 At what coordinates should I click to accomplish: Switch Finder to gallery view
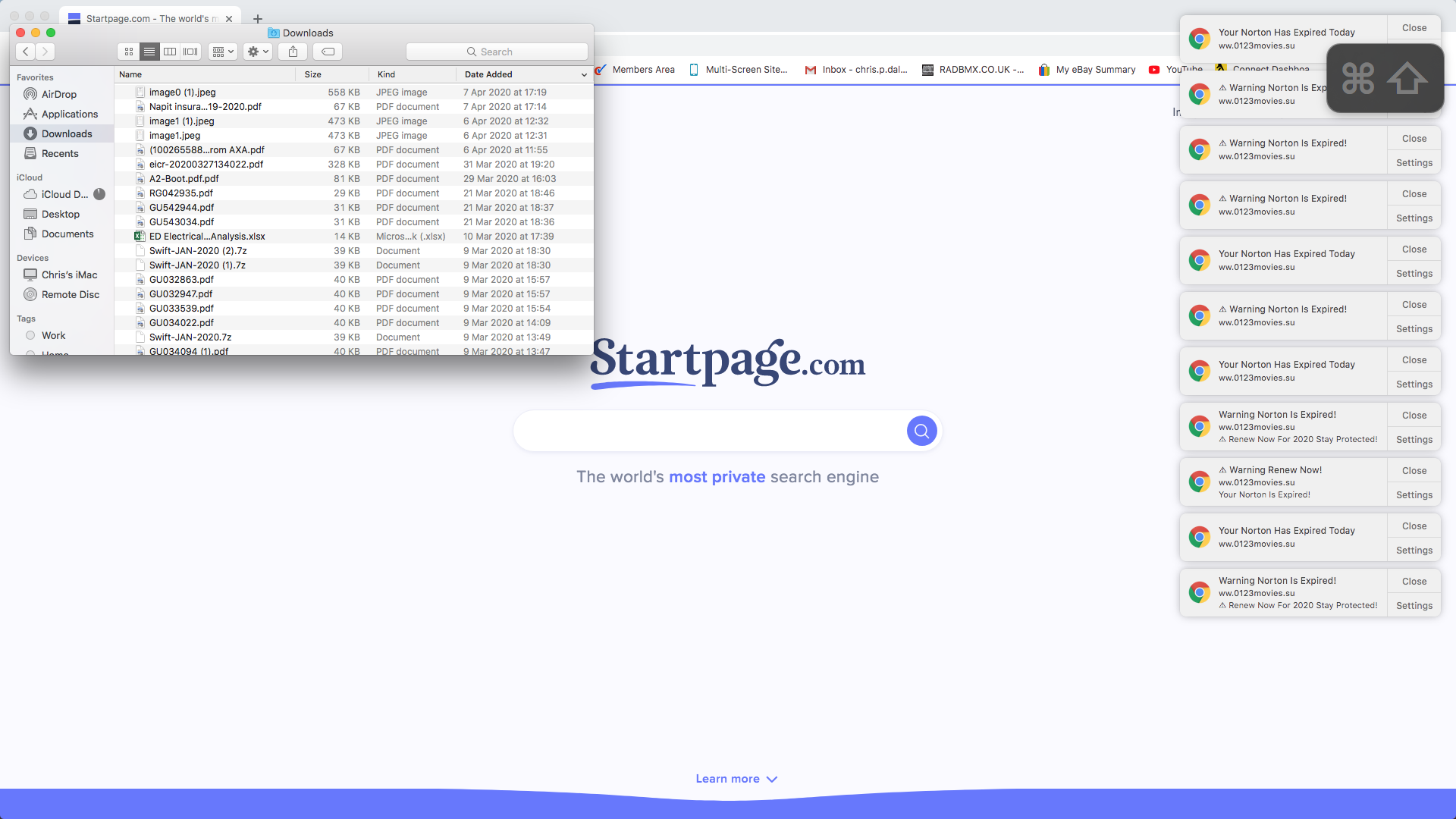coord(190,52)
